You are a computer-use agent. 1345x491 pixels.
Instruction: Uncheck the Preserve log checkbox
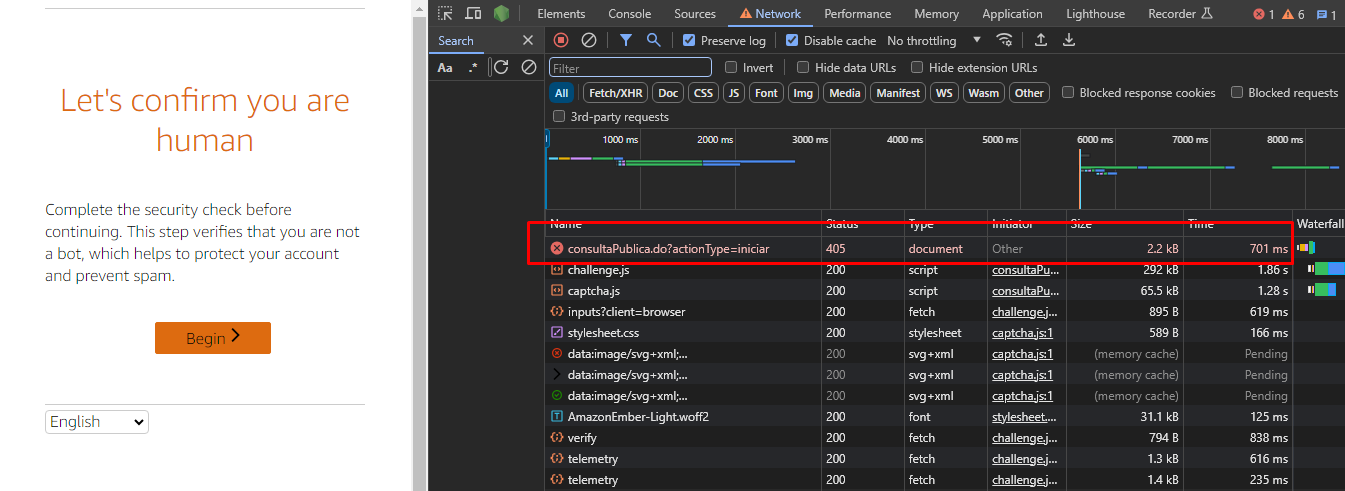click(689, 41)
